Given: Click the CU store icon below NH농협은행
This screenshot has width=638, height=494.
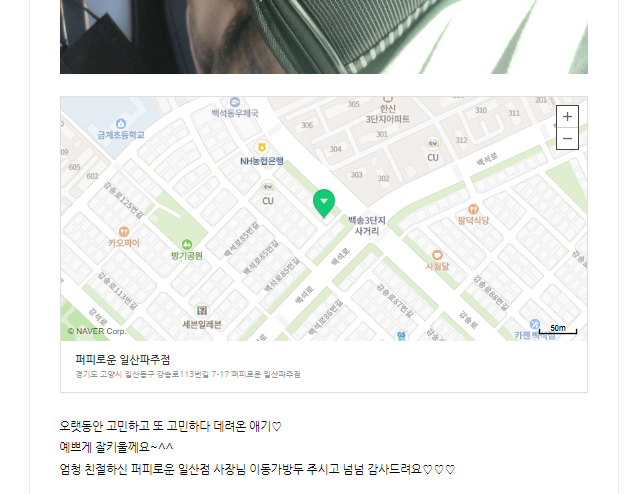Looking at the screenshot, I should 268,187.
